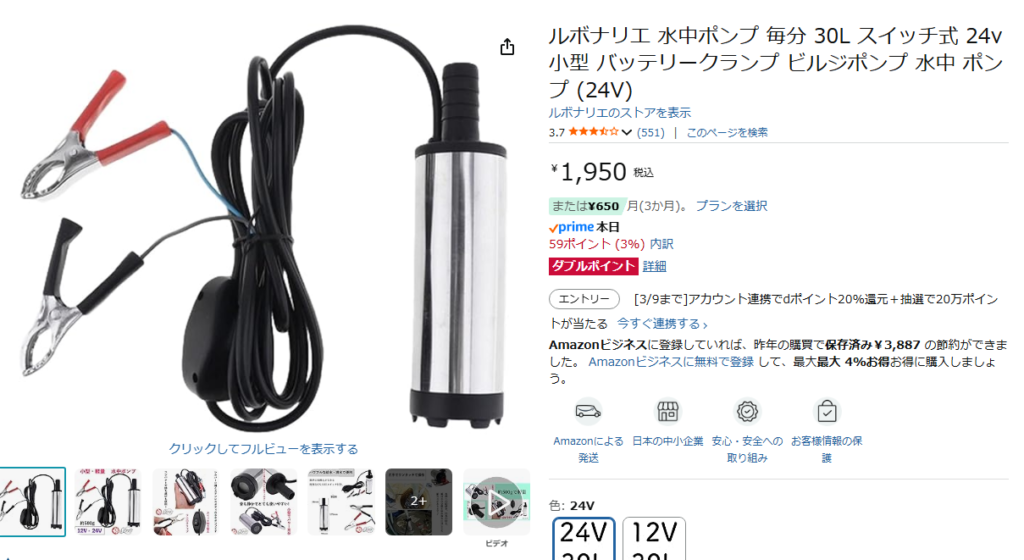This screenshot has width=1024, height=560.
Task: Click the Japanese small business storefront icon
Action: point(667,412)
